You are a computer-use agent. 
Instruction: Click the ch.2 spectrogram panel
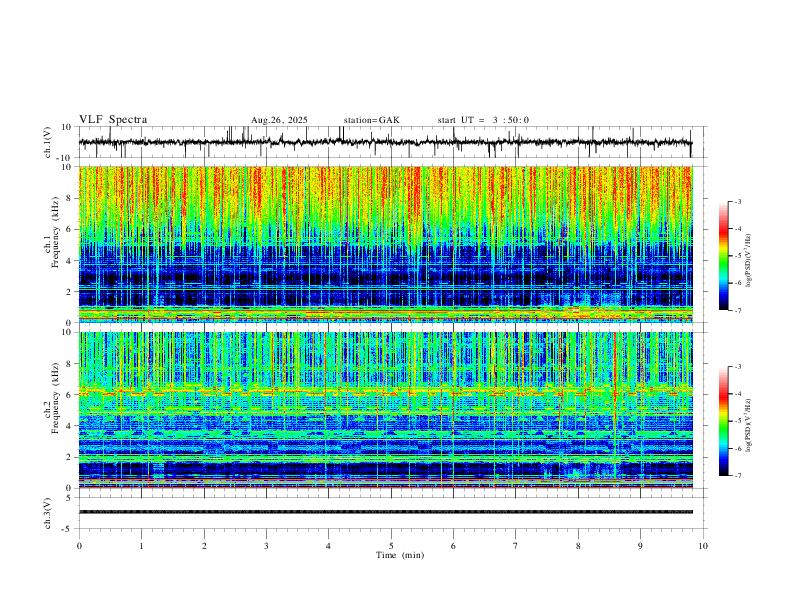pos(385,410)
